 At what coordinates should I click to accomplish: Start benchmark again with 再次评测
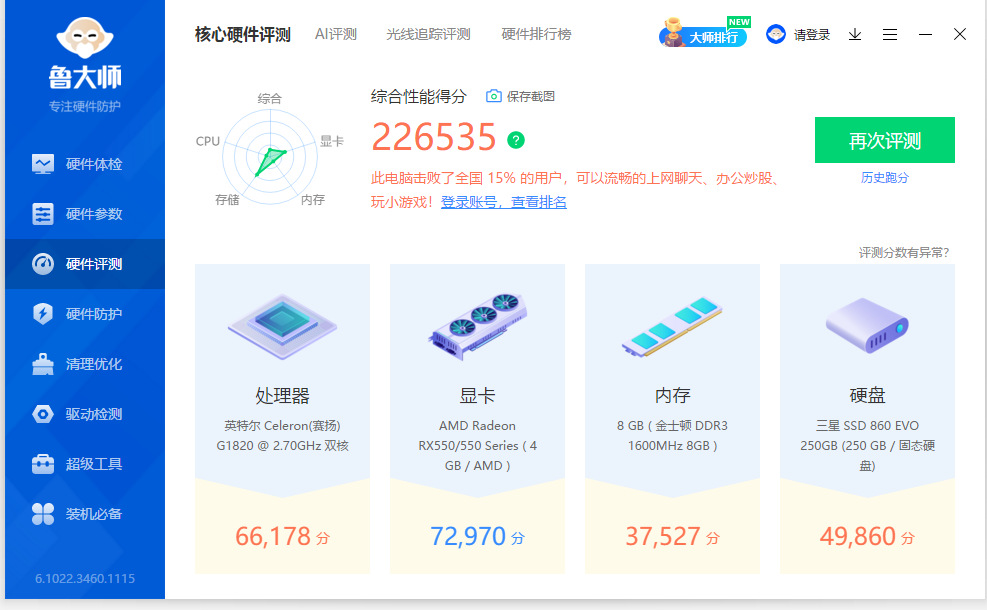point(884,140)
